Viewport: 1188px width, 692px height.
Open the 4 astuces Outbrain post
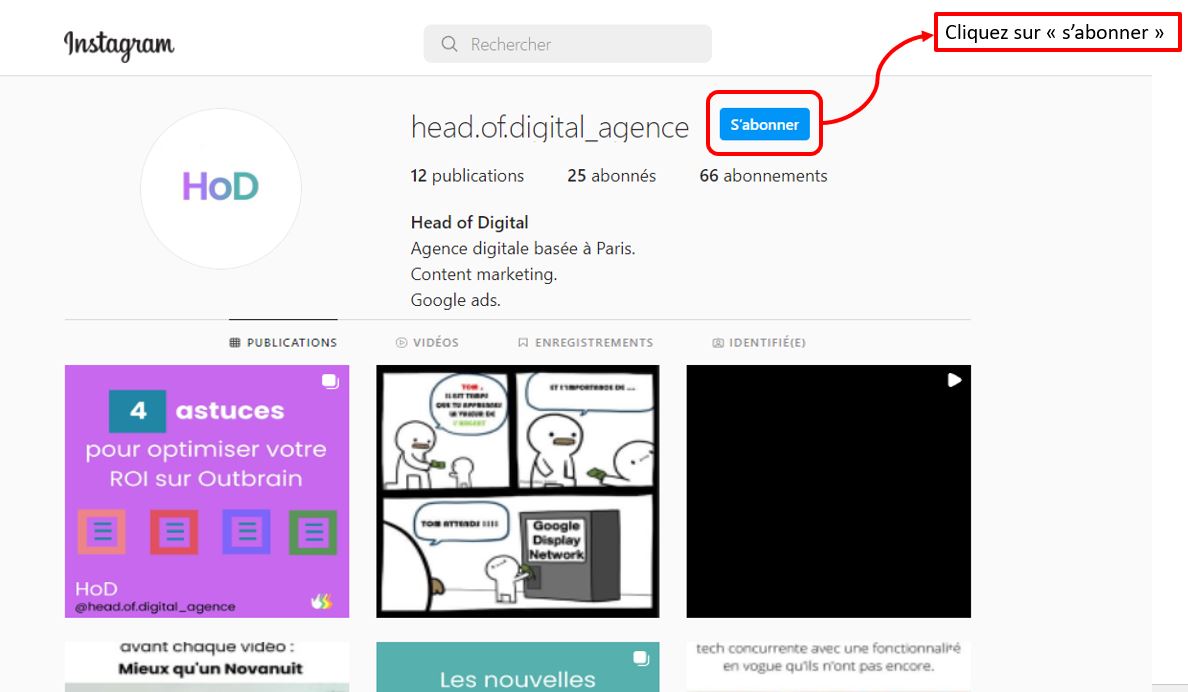pyautogui.click(x=207, y=491)
